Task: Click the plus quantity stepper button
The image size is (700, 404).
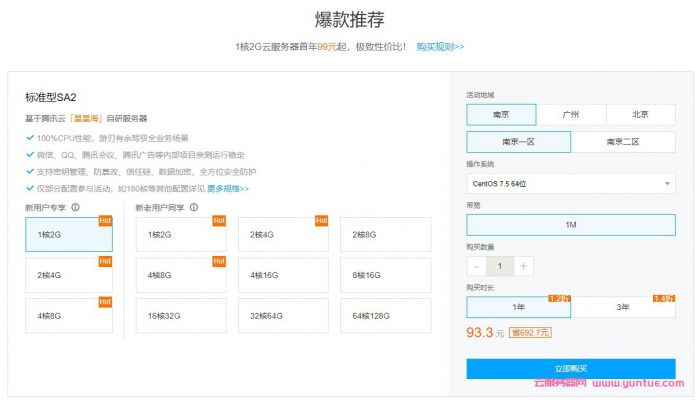Action: coord(524,266)
